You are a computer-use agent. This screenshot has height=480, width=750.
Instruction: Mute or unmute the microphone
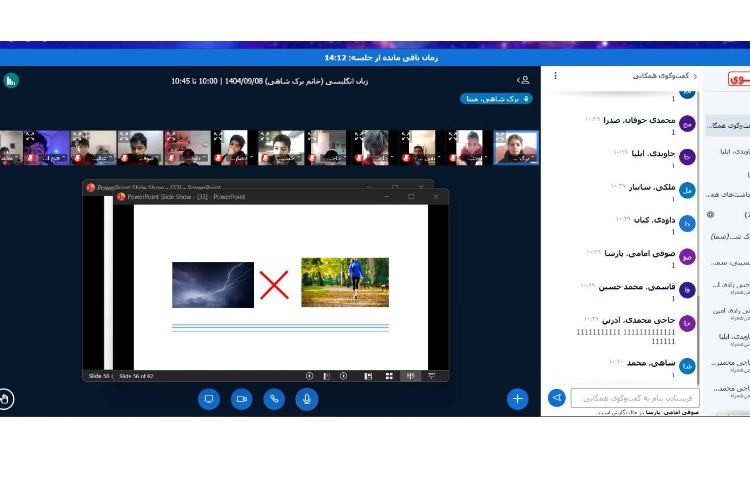tap(307, 399)
